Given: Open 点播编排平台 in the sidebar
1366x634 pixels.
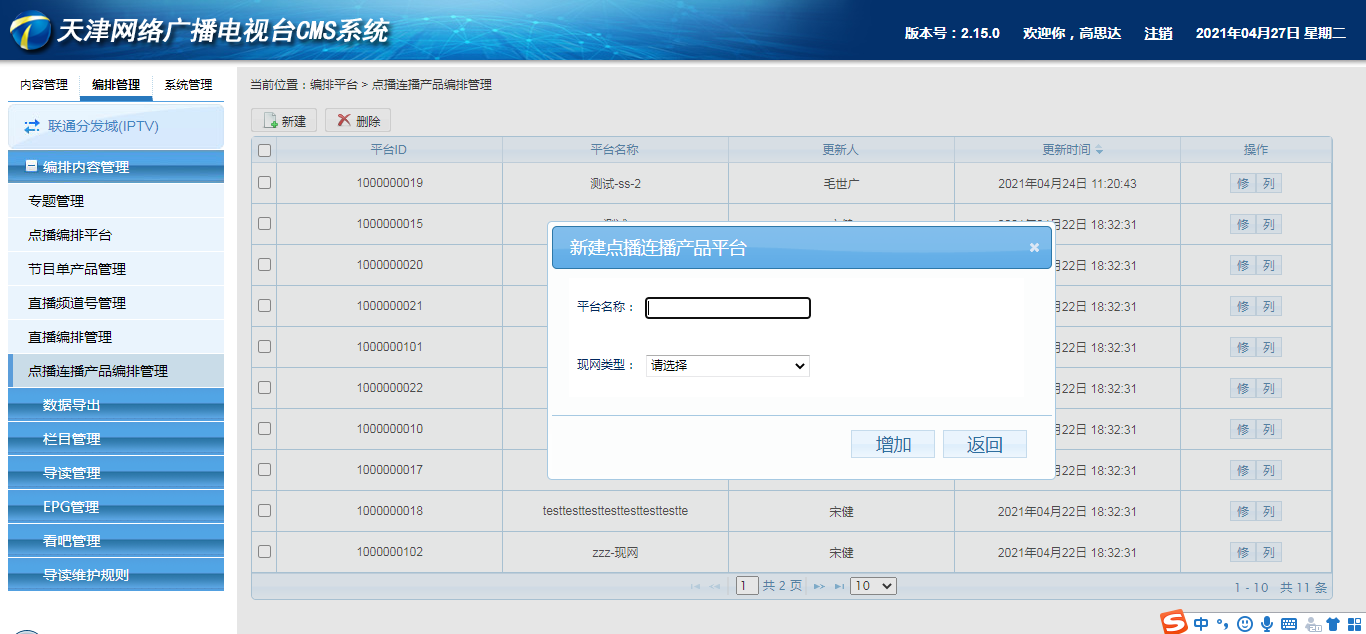Looking at the screenshot, I should point(116,235).
